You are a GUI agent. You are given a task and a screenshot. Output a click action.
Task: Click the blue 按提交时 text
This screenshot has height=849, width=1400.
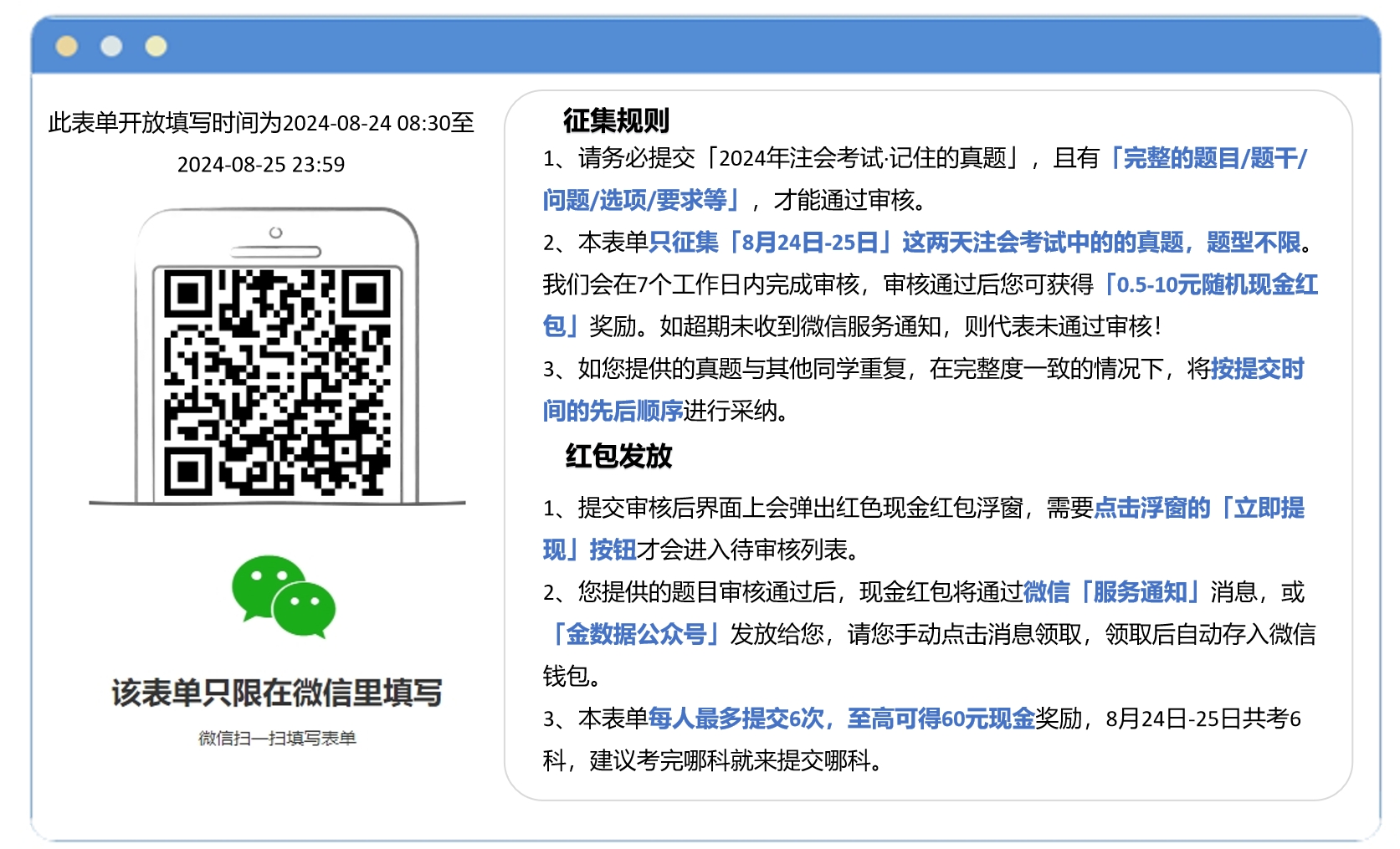click(1257, 369)
